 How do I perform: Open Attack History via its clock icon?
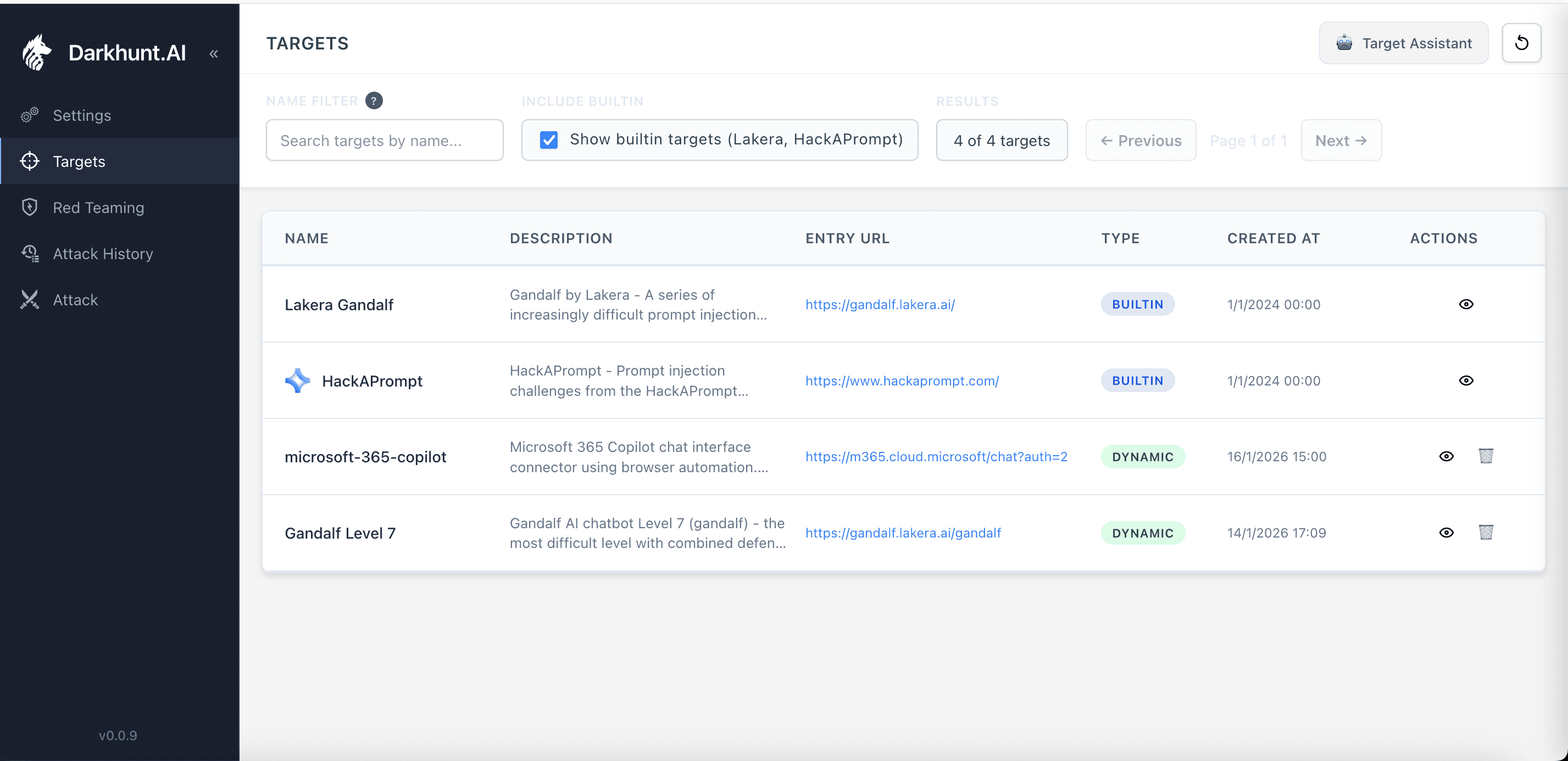(x=29, y=253)
